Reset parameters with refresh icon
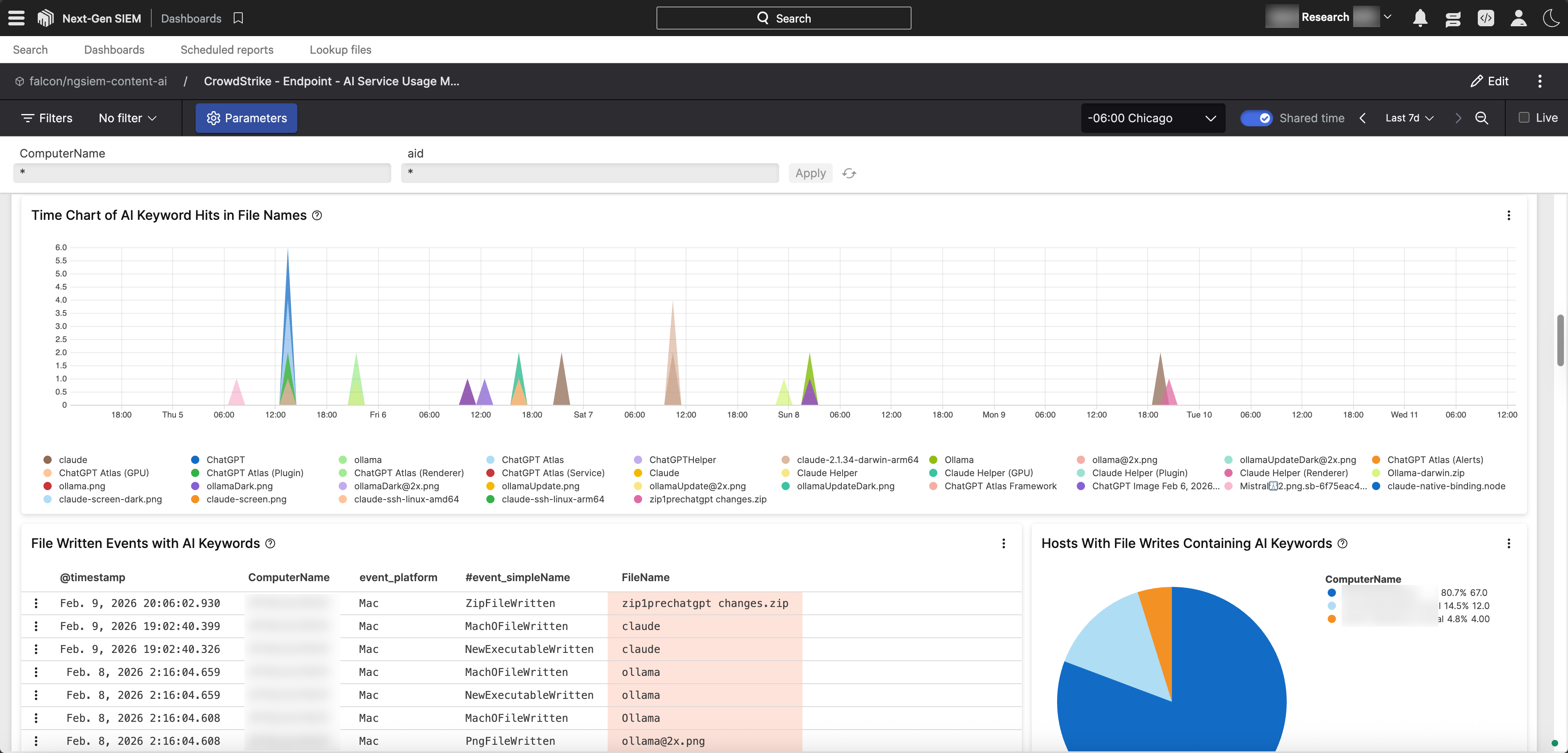The width and height of the screenshot is (1568, 753). pos(849,173)
